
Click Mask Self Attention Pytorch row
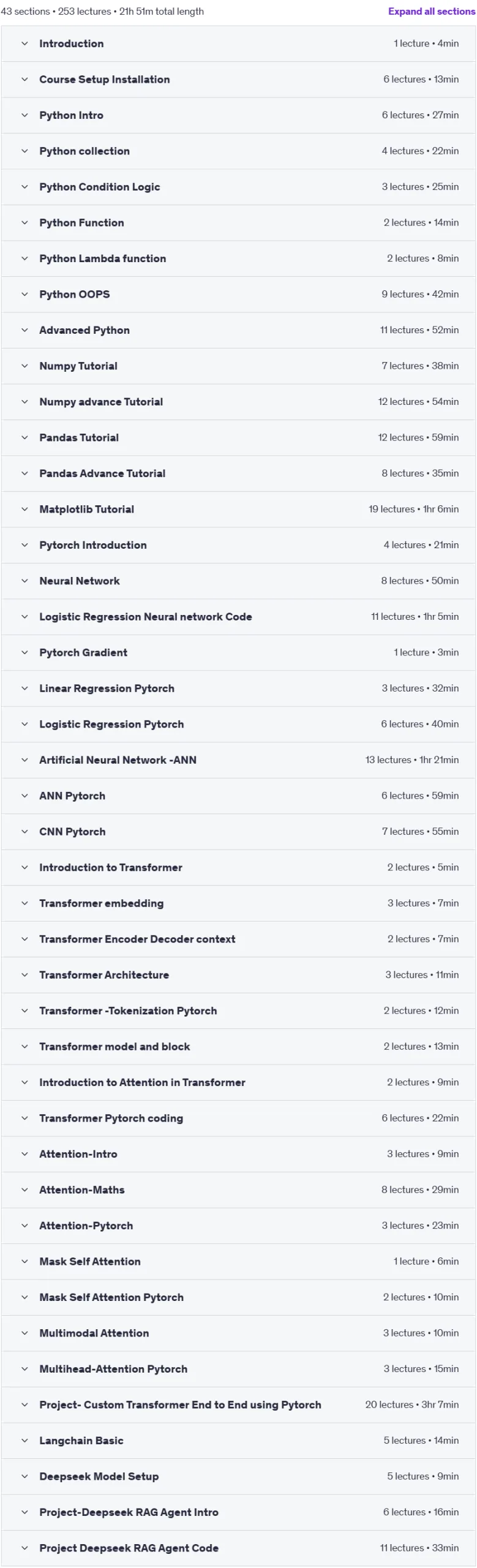(x=238, y=1297)
